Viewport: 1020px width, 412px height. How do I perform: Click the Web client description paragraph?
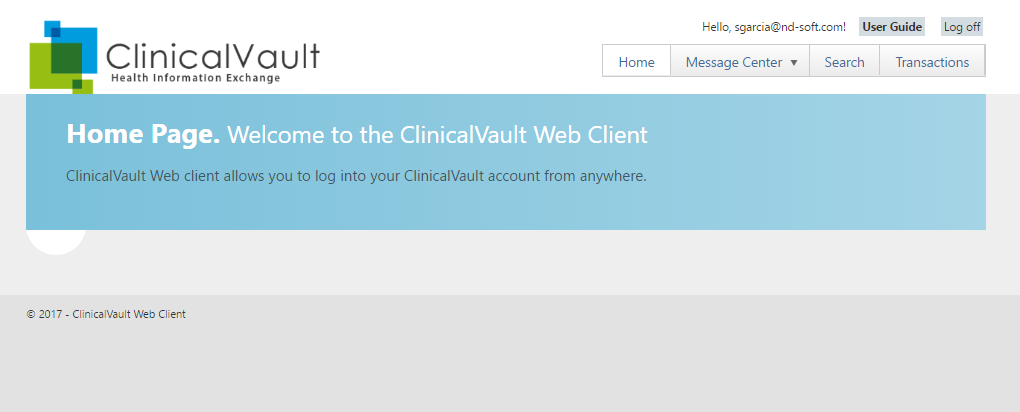coord(356,176)
